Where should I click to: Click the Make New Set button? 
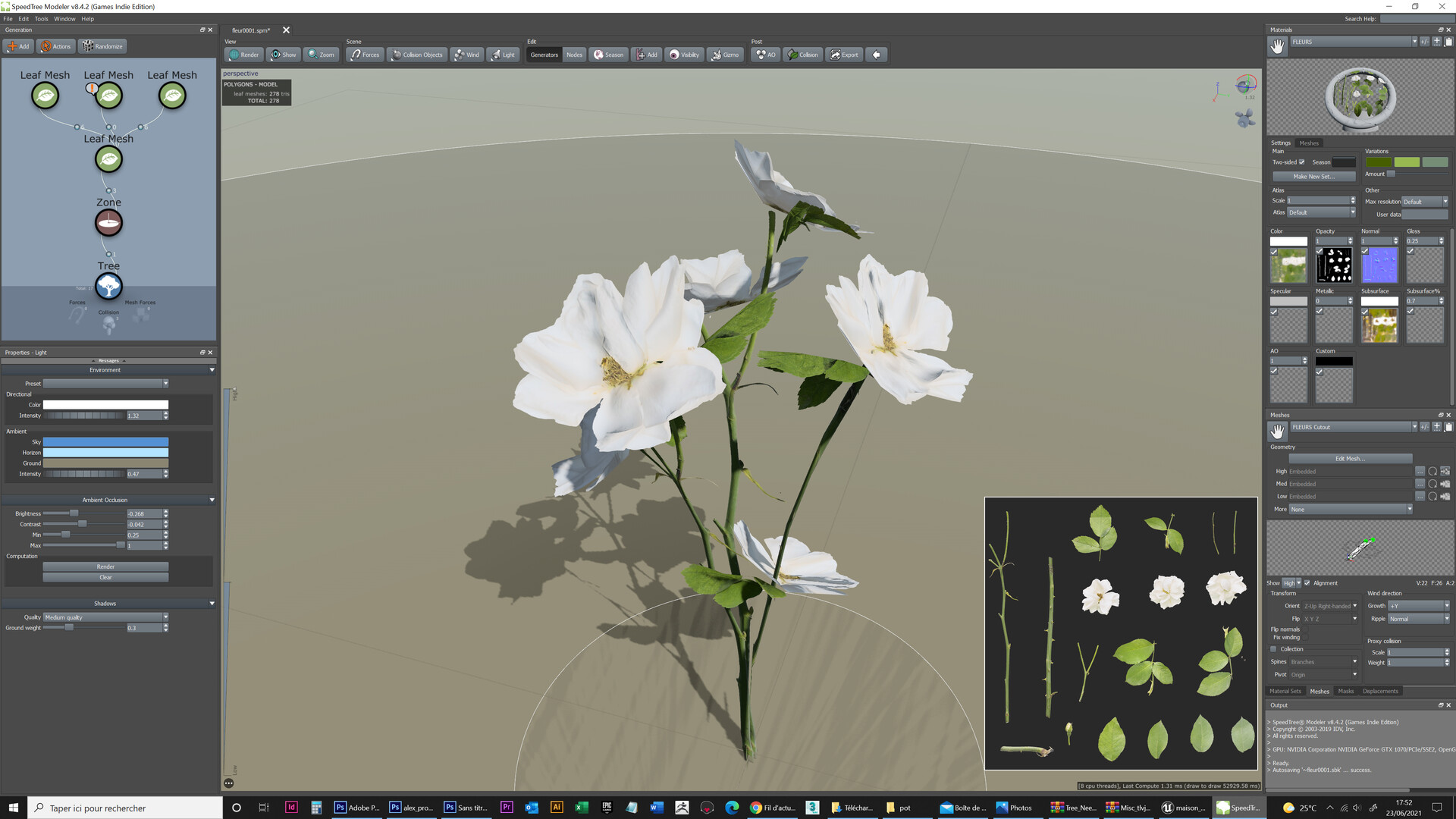click(x=1313, y=177)
